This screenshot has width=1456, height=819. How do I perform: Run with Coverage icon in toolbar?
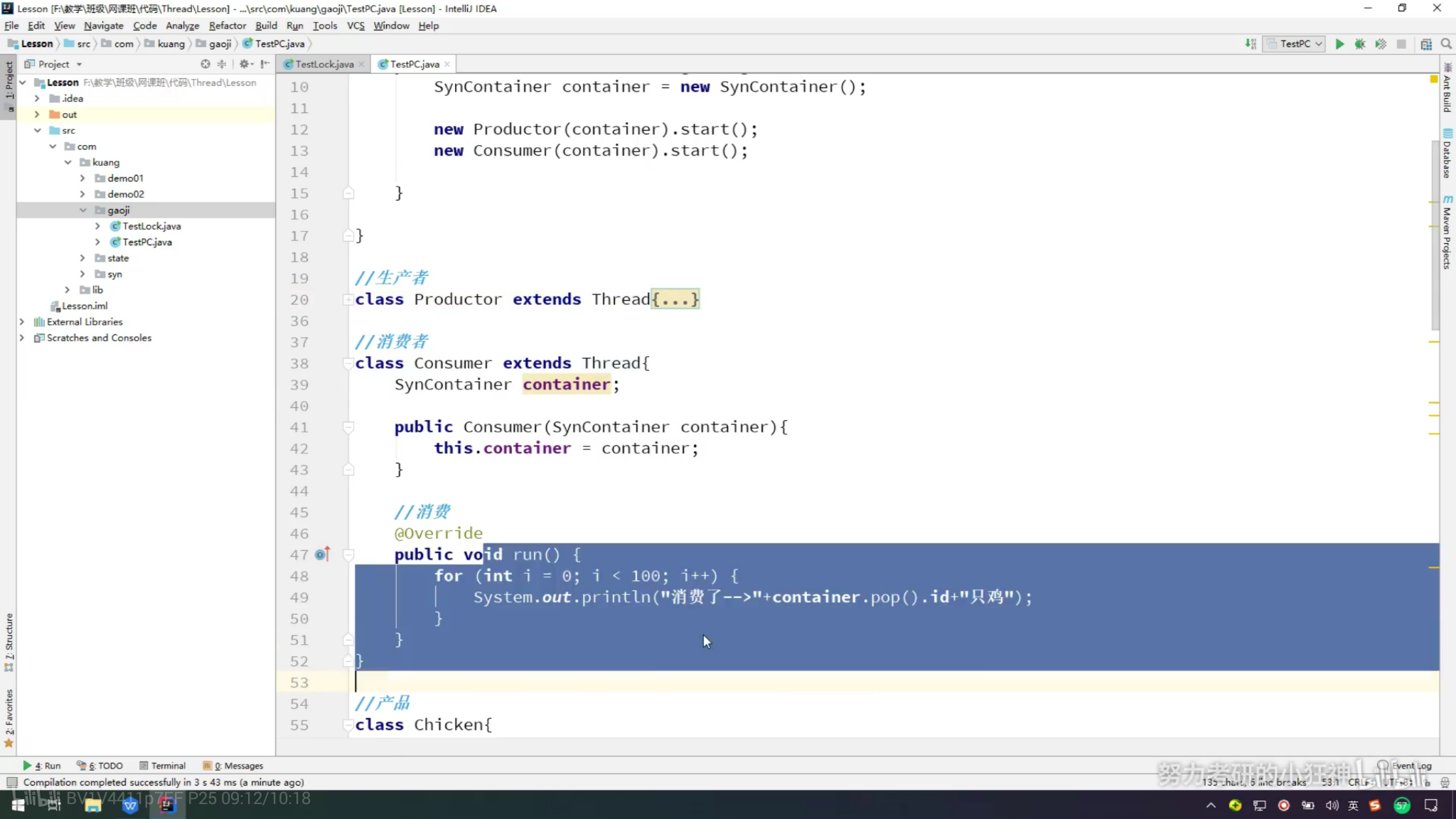point(1381,44)
